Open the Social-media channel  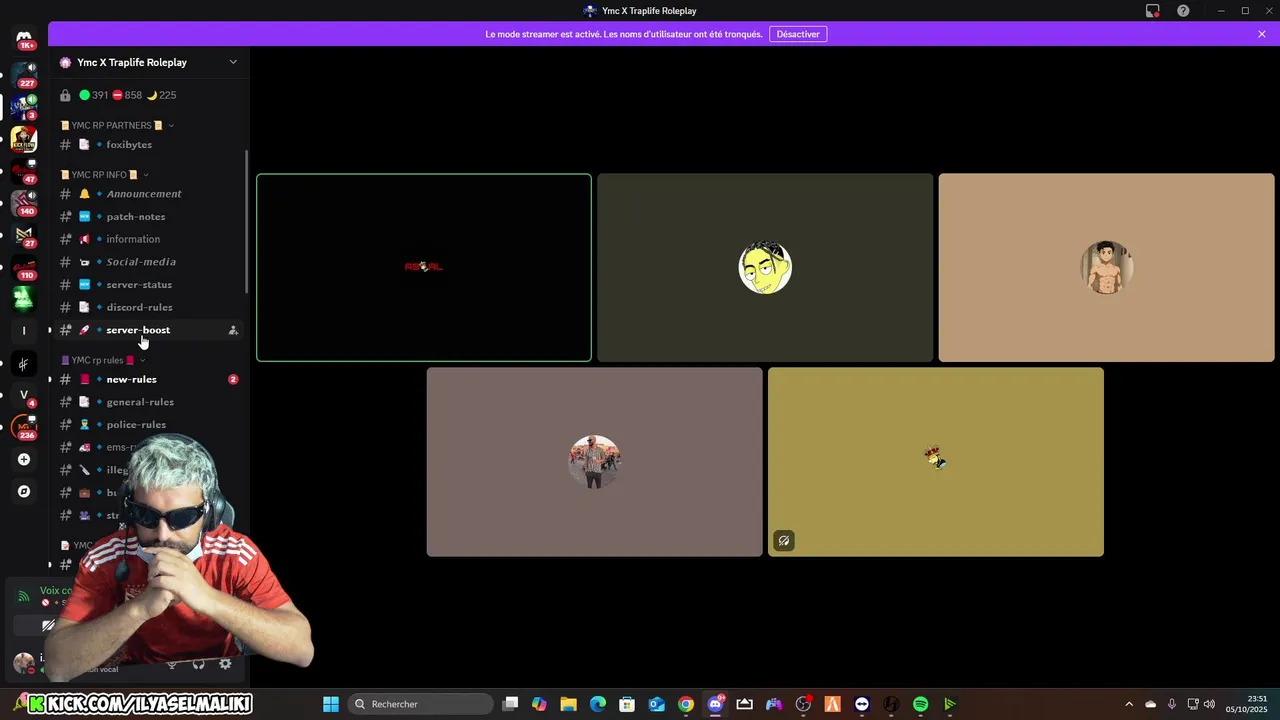148,262
